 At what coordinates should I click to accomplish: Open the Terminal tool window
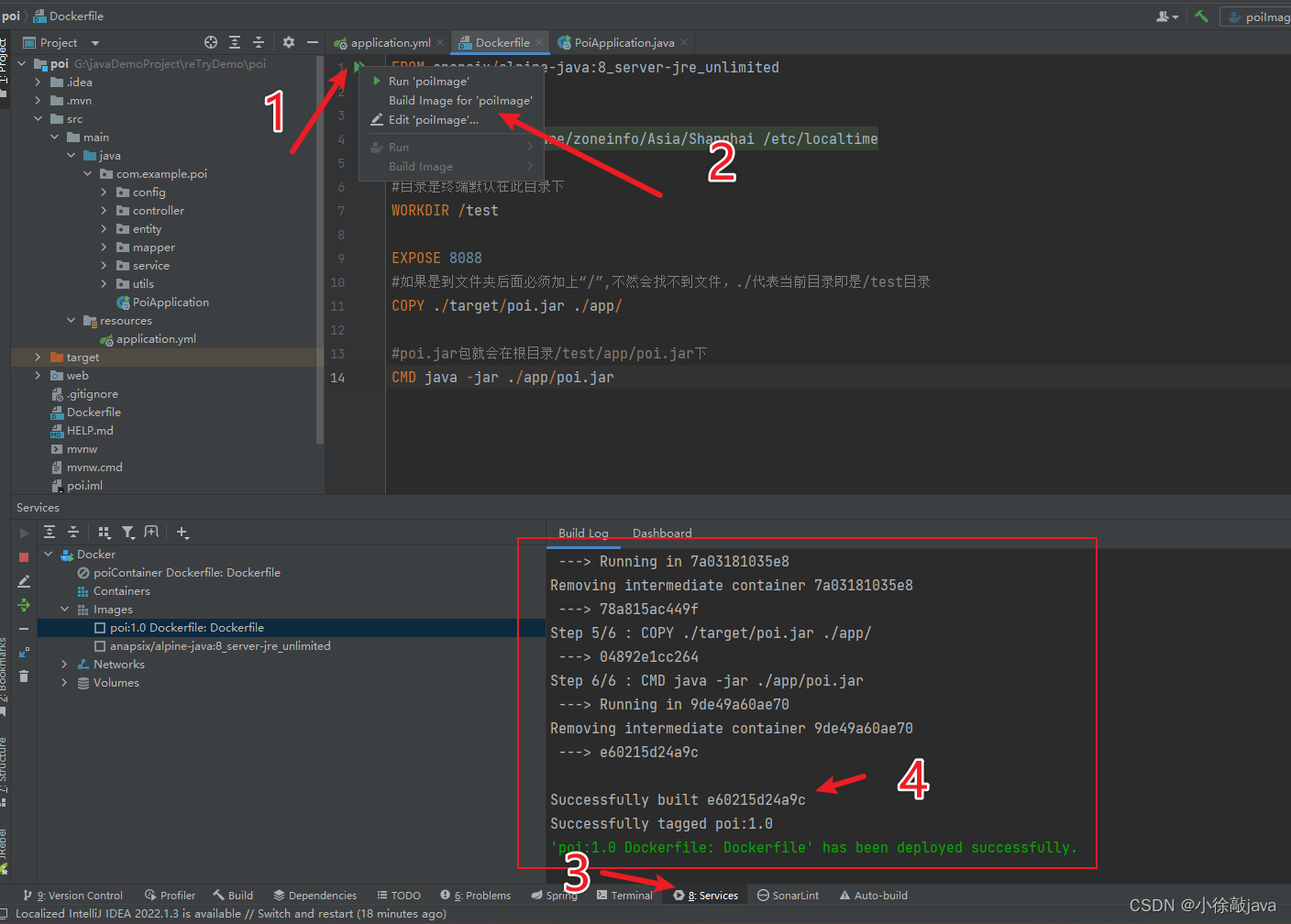point(624,896)
